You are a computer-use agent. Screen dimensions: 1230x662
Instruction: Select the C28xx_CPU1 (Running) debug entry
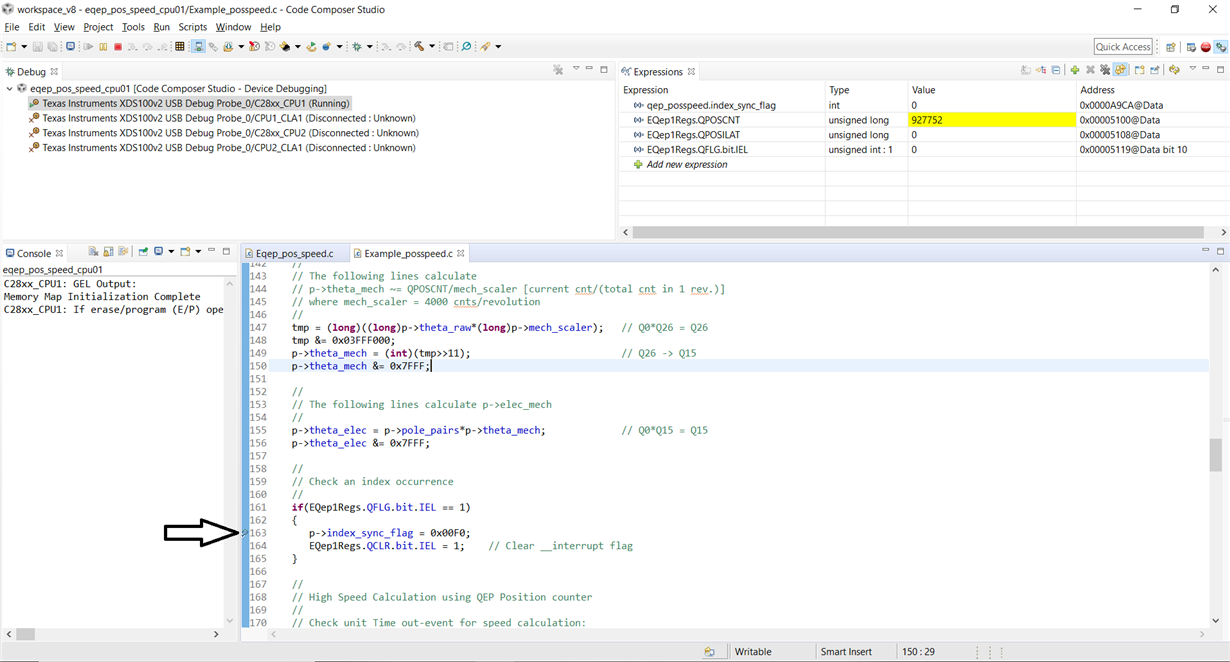pyautogui.click(x=195, y=103)
